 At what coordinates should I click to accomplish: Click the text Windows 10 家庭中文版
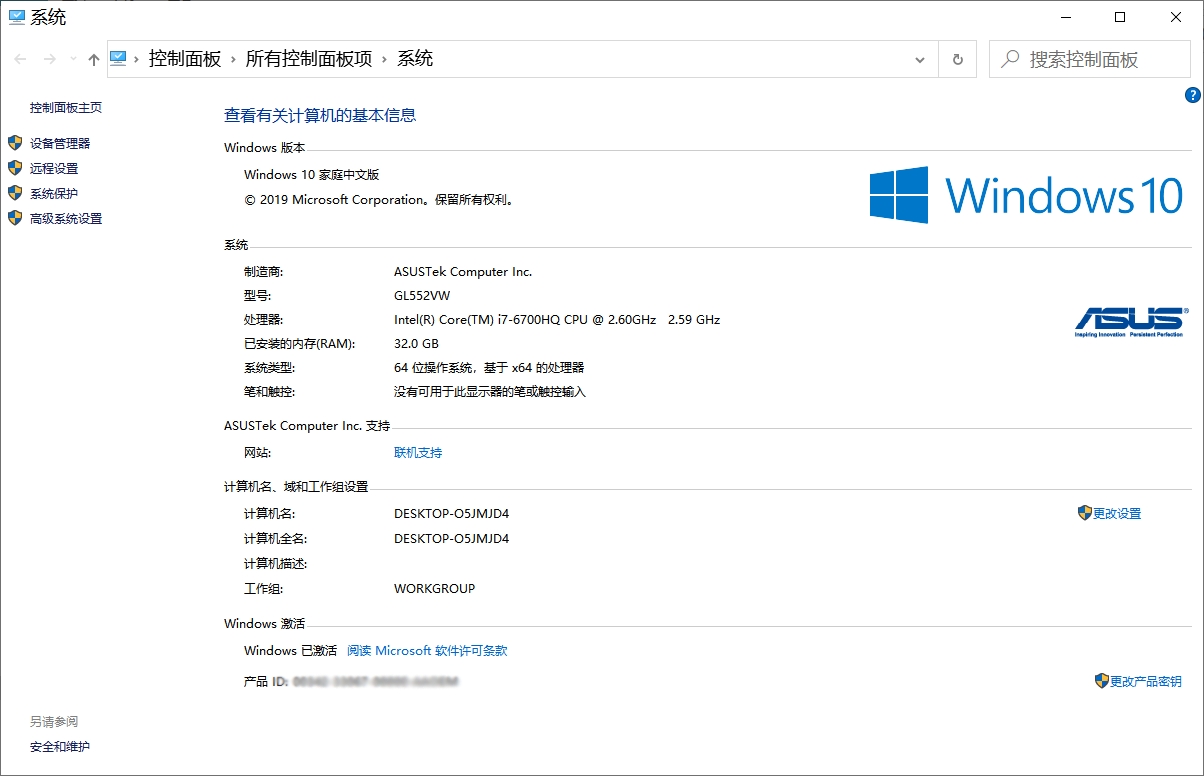312,175
